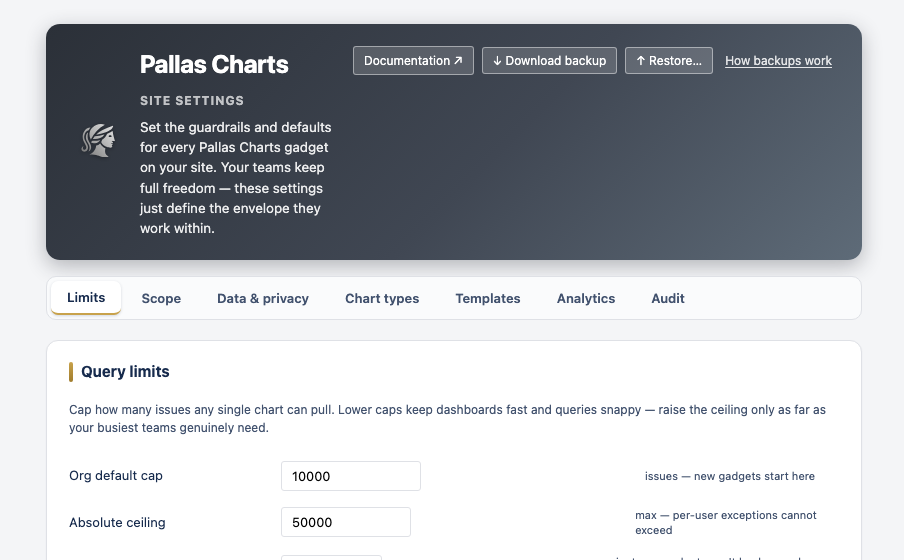Click the Download backup button
The image size is (904, 560).
[549, 61]
